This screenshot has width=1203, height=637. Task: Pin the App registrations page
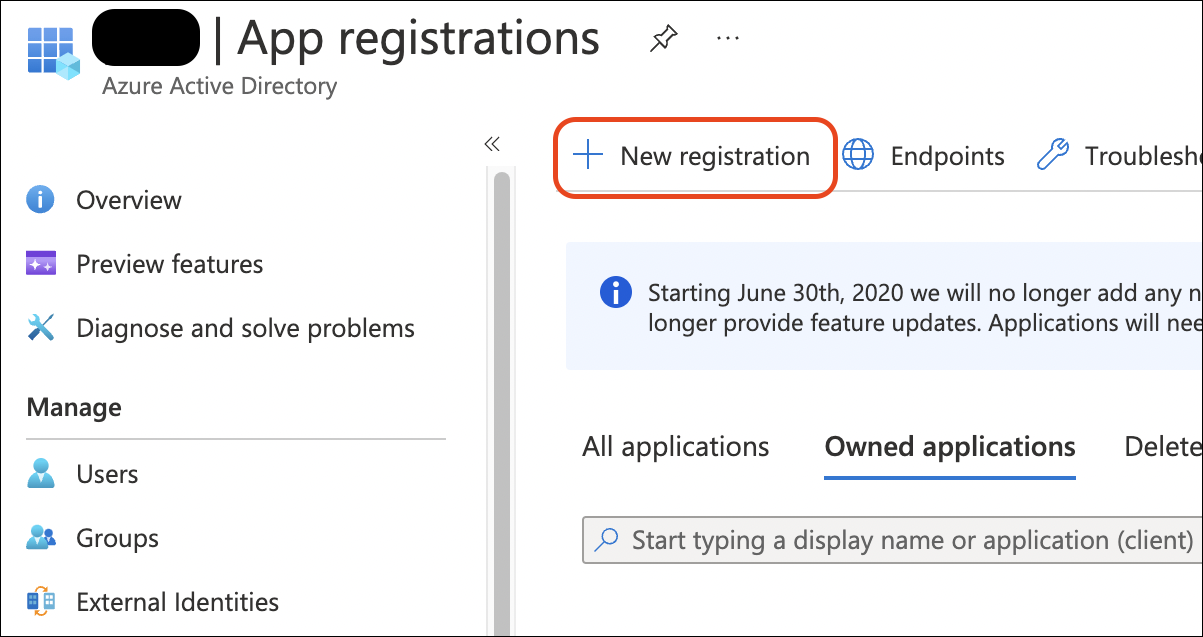662,37
